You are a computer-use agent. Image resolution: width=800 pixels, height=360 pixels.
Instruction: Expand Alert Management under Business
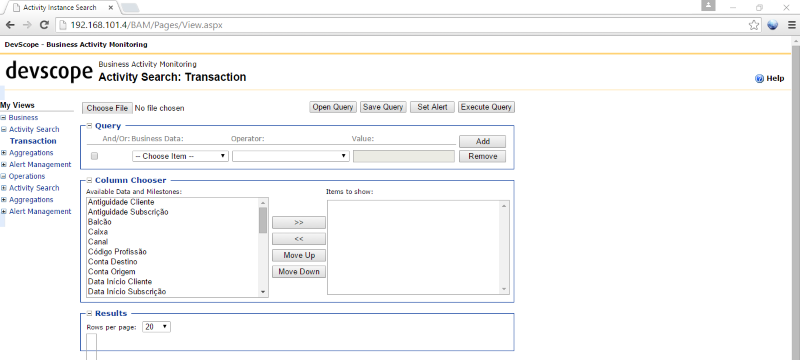(4, 165)
